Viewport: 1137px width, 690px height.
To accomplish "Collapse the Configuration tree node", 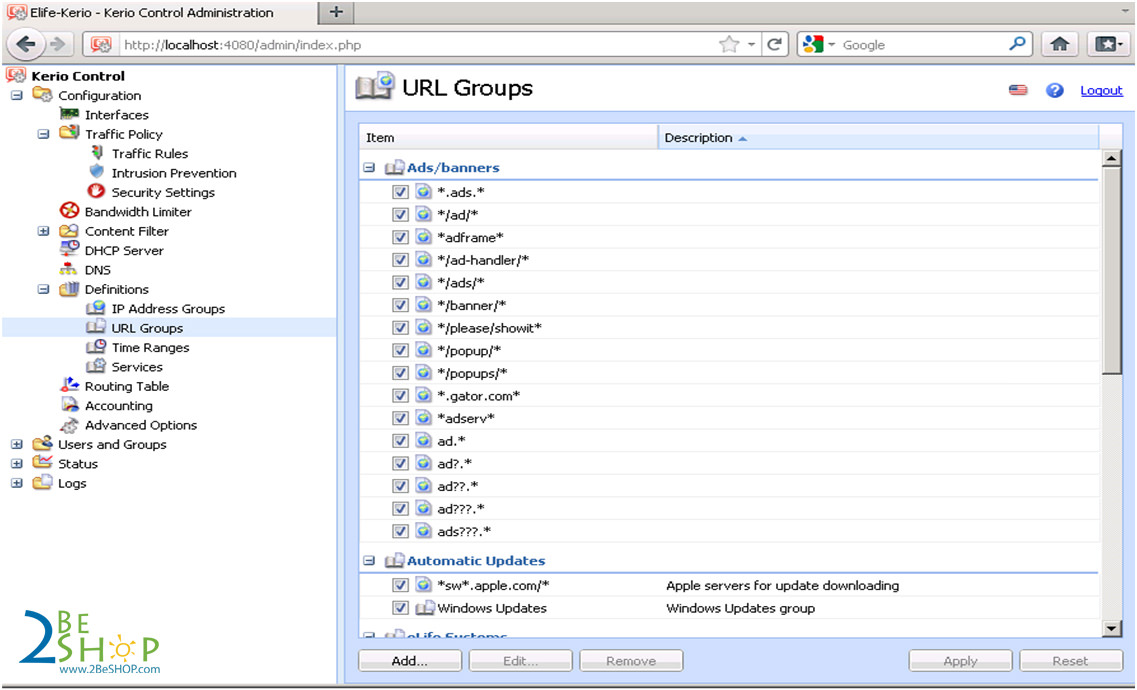I will 17,95.
